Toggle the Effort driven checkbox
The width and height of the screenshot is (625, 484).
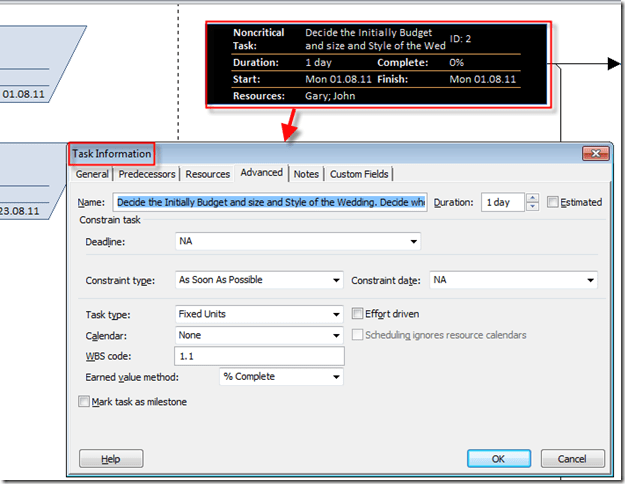(358, 313)
